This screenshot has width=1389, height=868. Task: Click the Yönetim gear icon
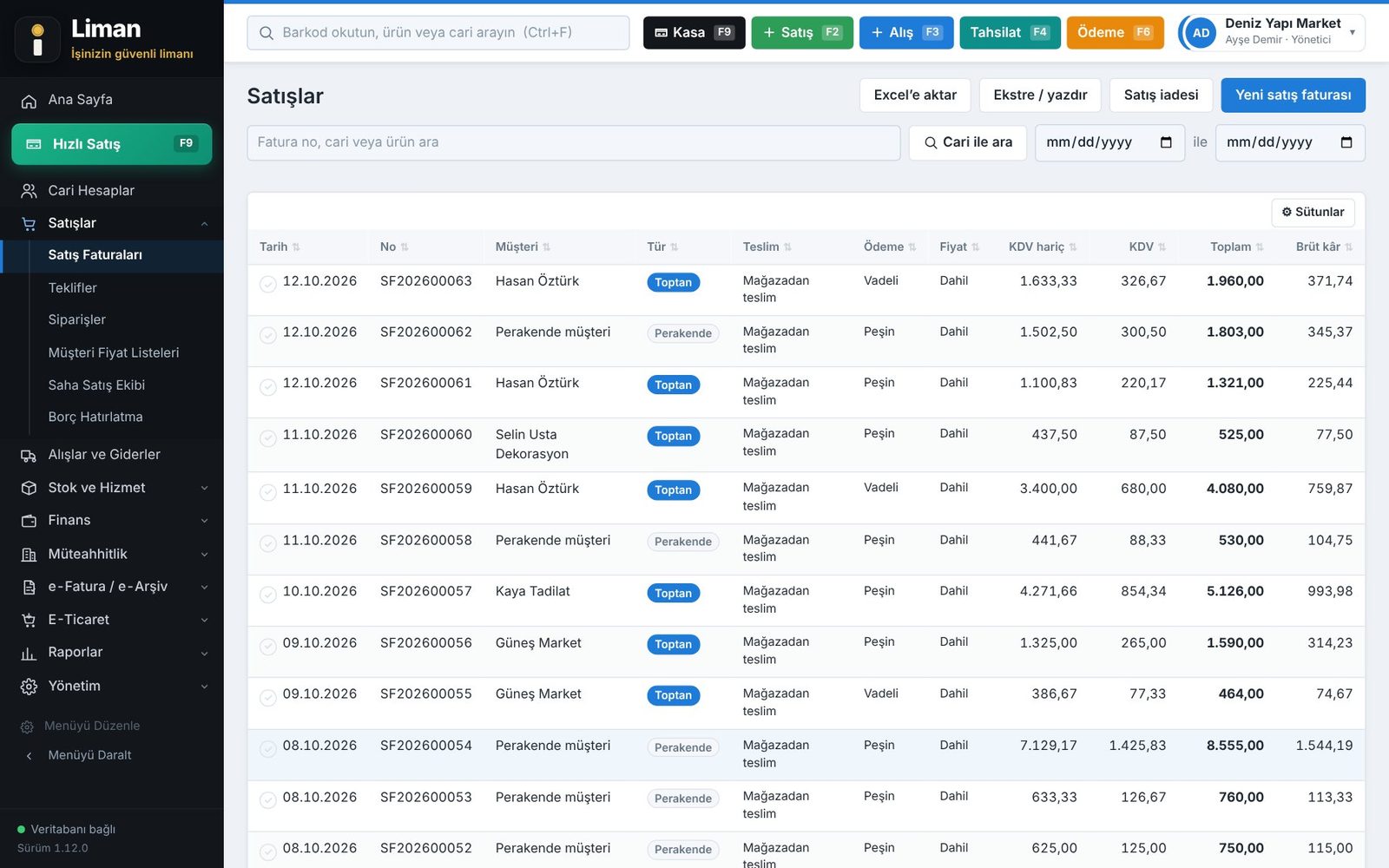(x=29, y=687)
